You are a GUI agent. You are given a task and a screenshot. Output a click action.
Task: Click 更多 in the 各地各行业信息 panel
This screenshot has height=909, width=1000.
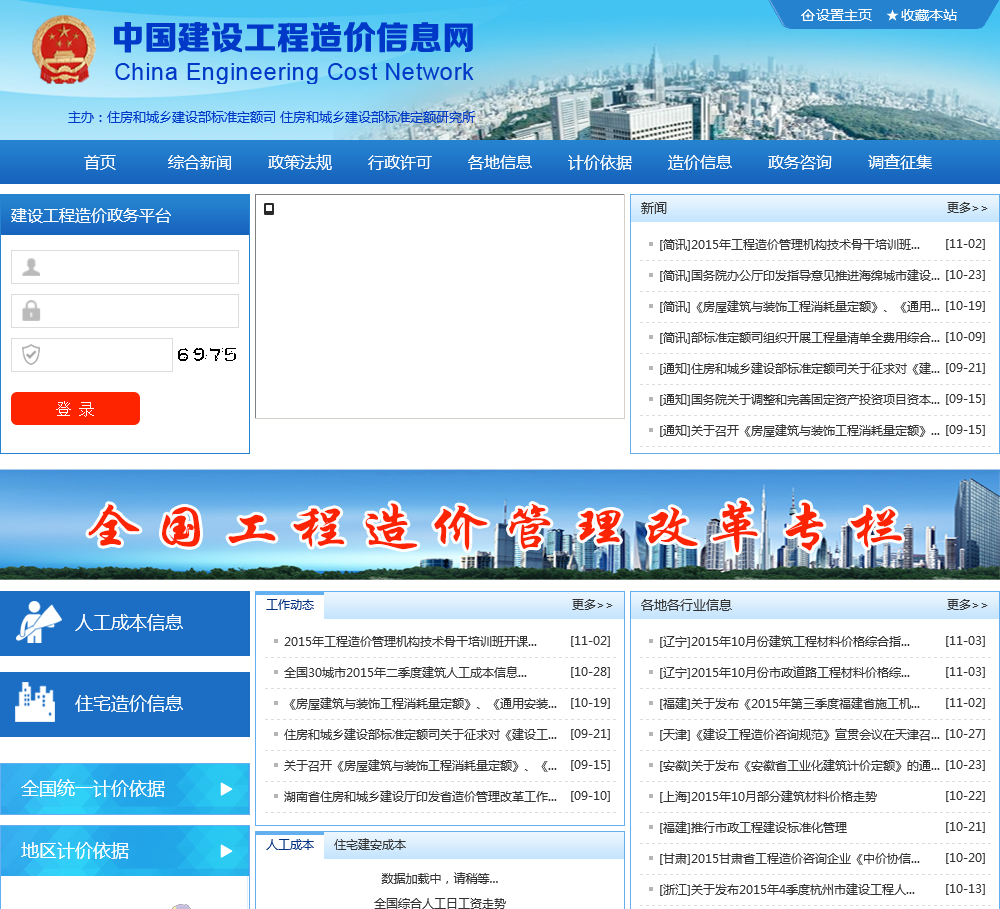[967, 605]
